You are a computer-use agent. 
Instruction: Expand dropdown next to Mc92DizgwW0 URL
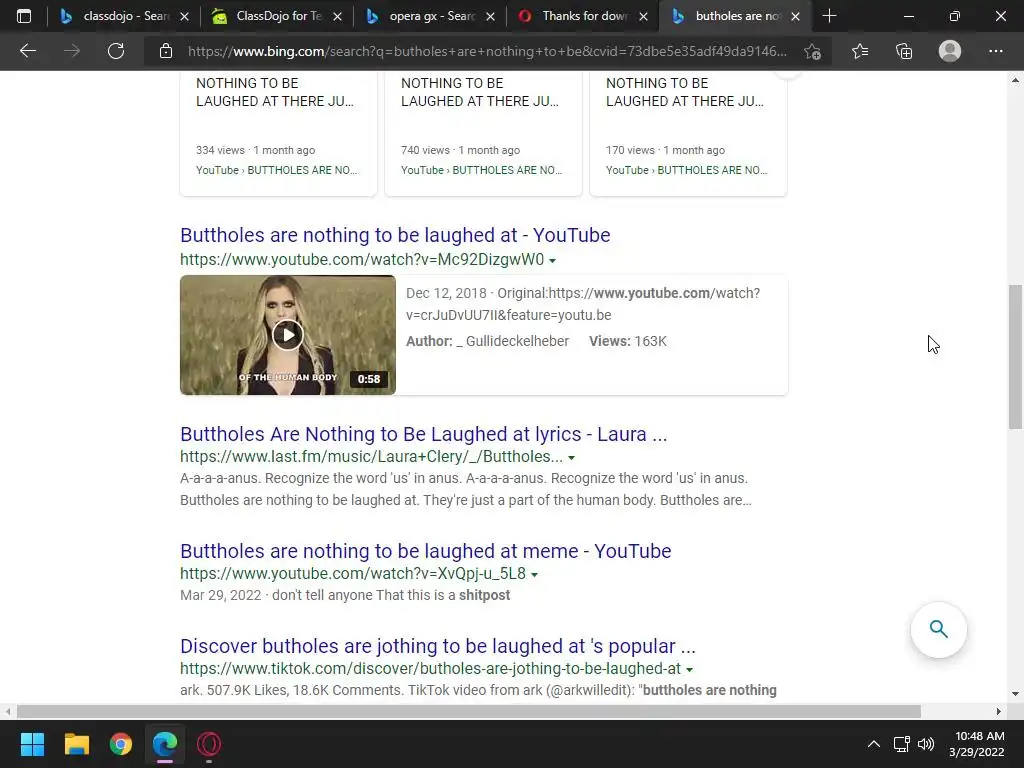[552, 261]
